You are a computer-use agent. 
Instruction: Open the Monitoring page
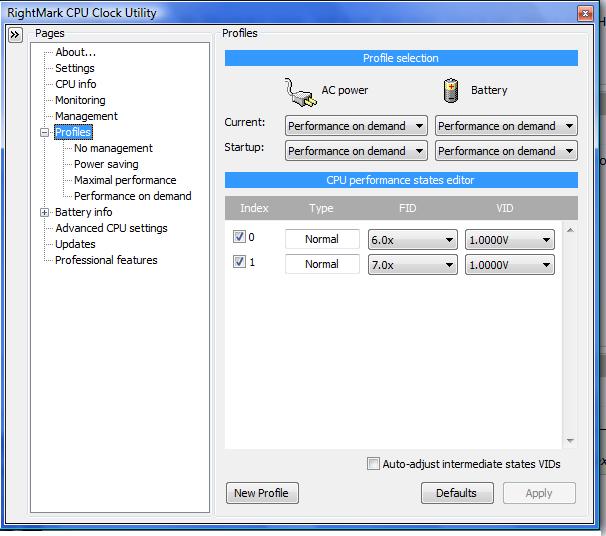(x=80, y=100)
